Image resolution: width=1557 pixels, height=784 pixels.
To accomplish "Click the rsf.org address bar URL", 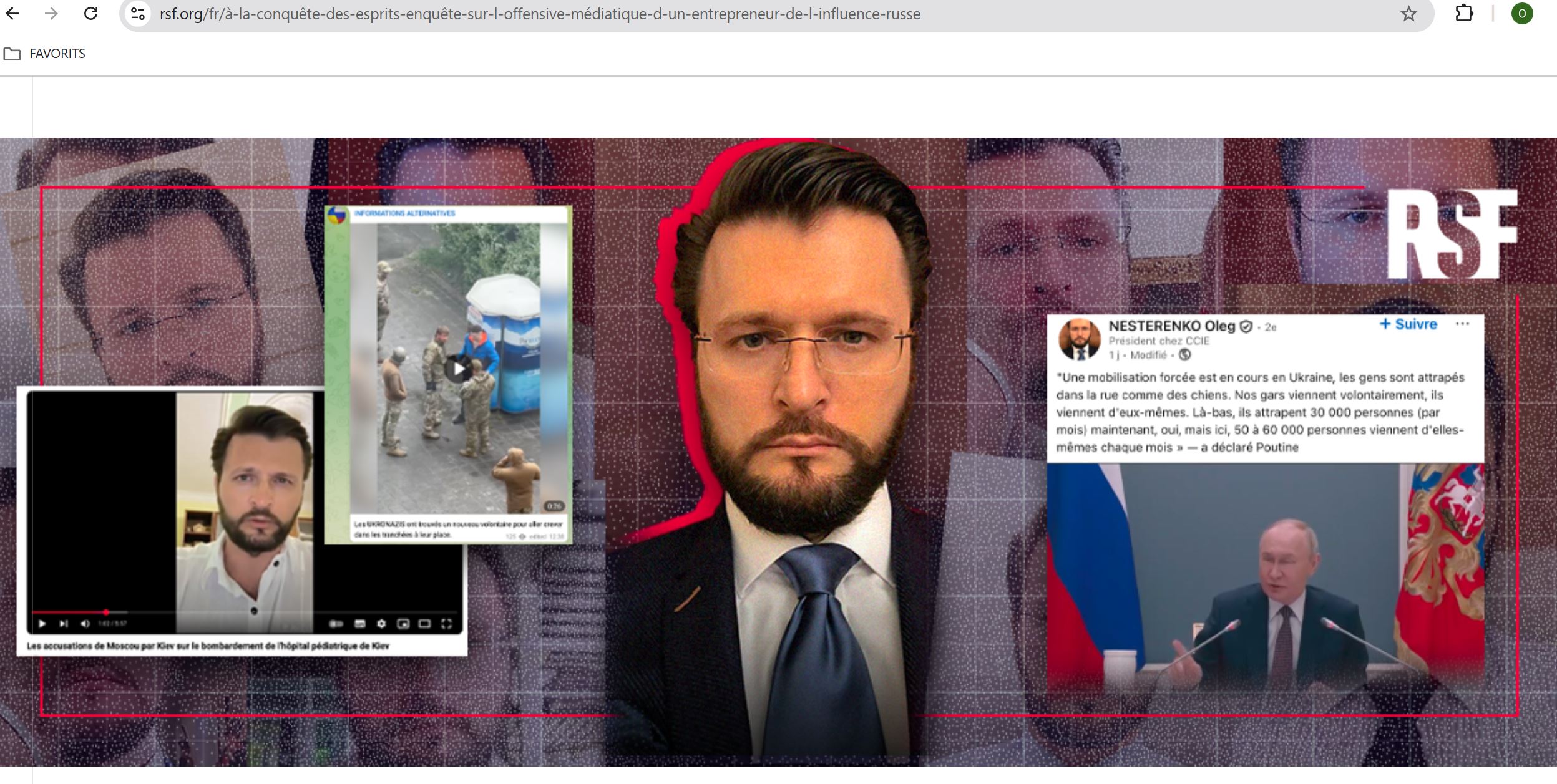I will coord(540,14).
